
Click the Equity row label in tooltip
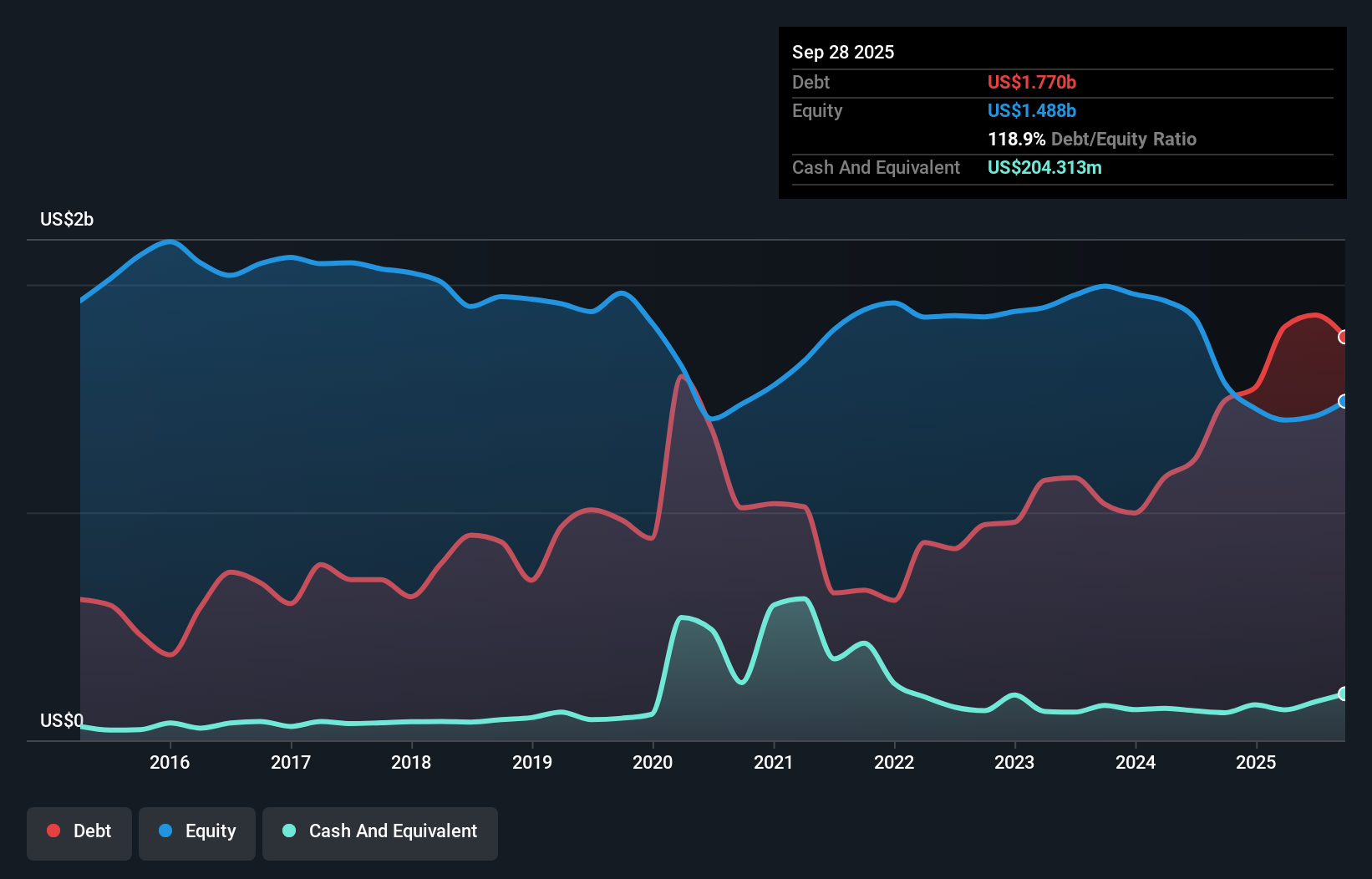817,110
